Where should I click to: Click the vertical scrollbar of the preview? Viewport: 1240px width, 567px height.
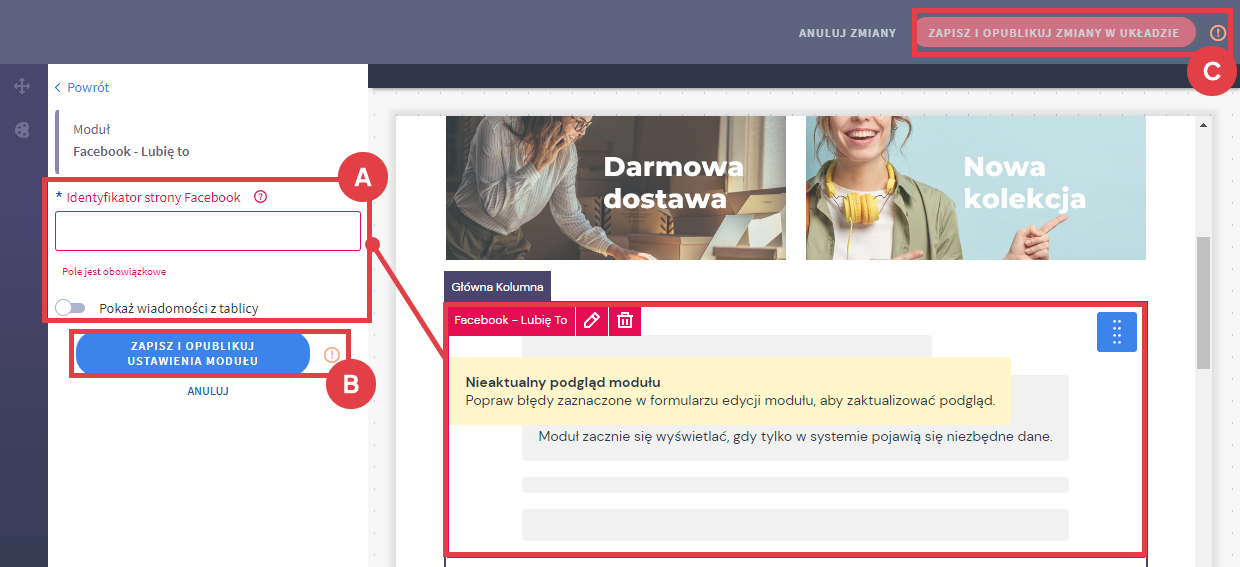1204,300
